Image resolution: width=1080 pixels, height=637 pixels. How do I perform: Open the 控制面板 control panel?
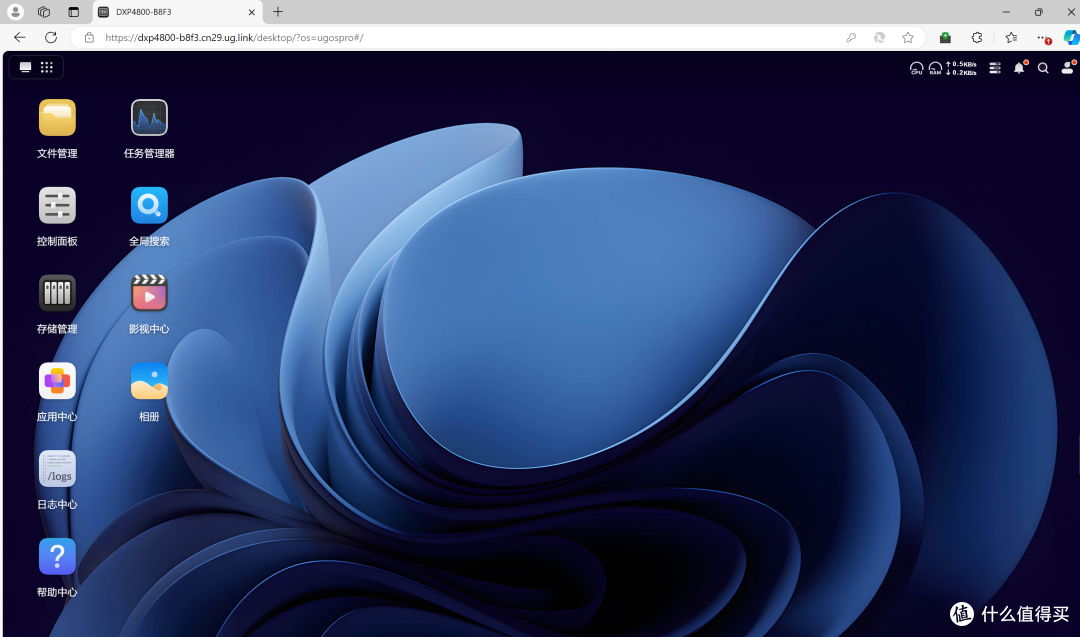[57, 205]
